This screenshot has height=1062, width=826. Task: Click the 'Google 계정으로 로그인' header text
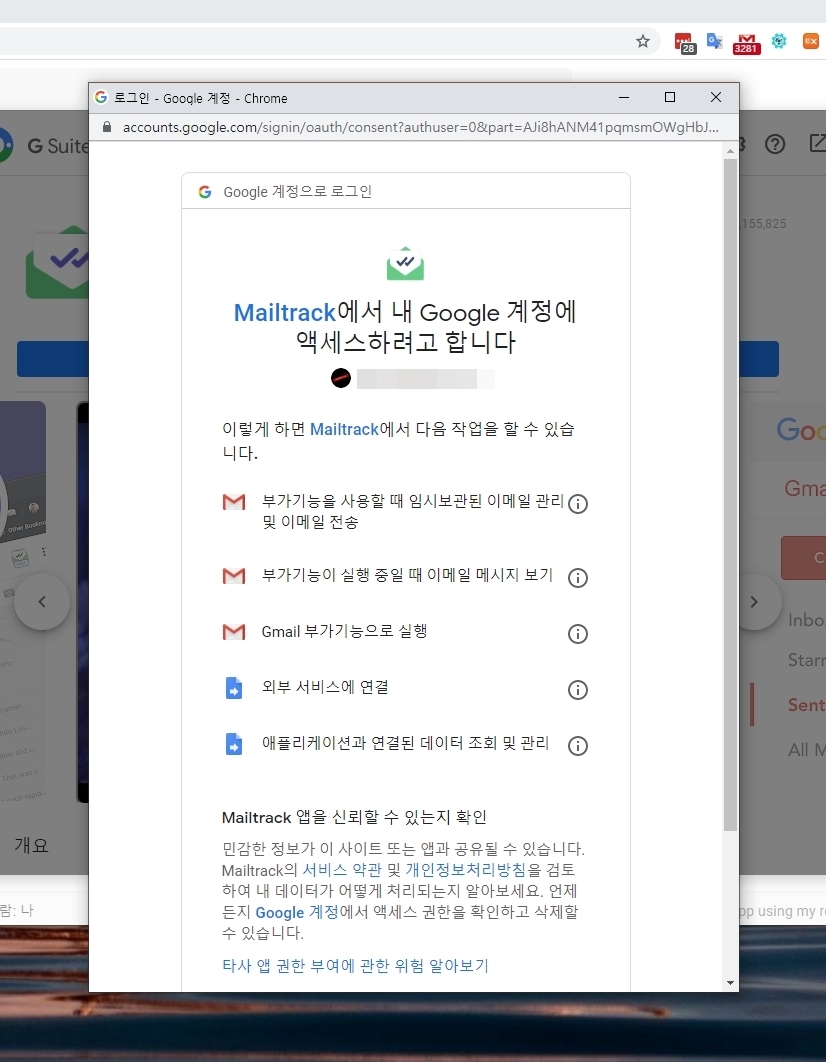[x=297, y=192]
